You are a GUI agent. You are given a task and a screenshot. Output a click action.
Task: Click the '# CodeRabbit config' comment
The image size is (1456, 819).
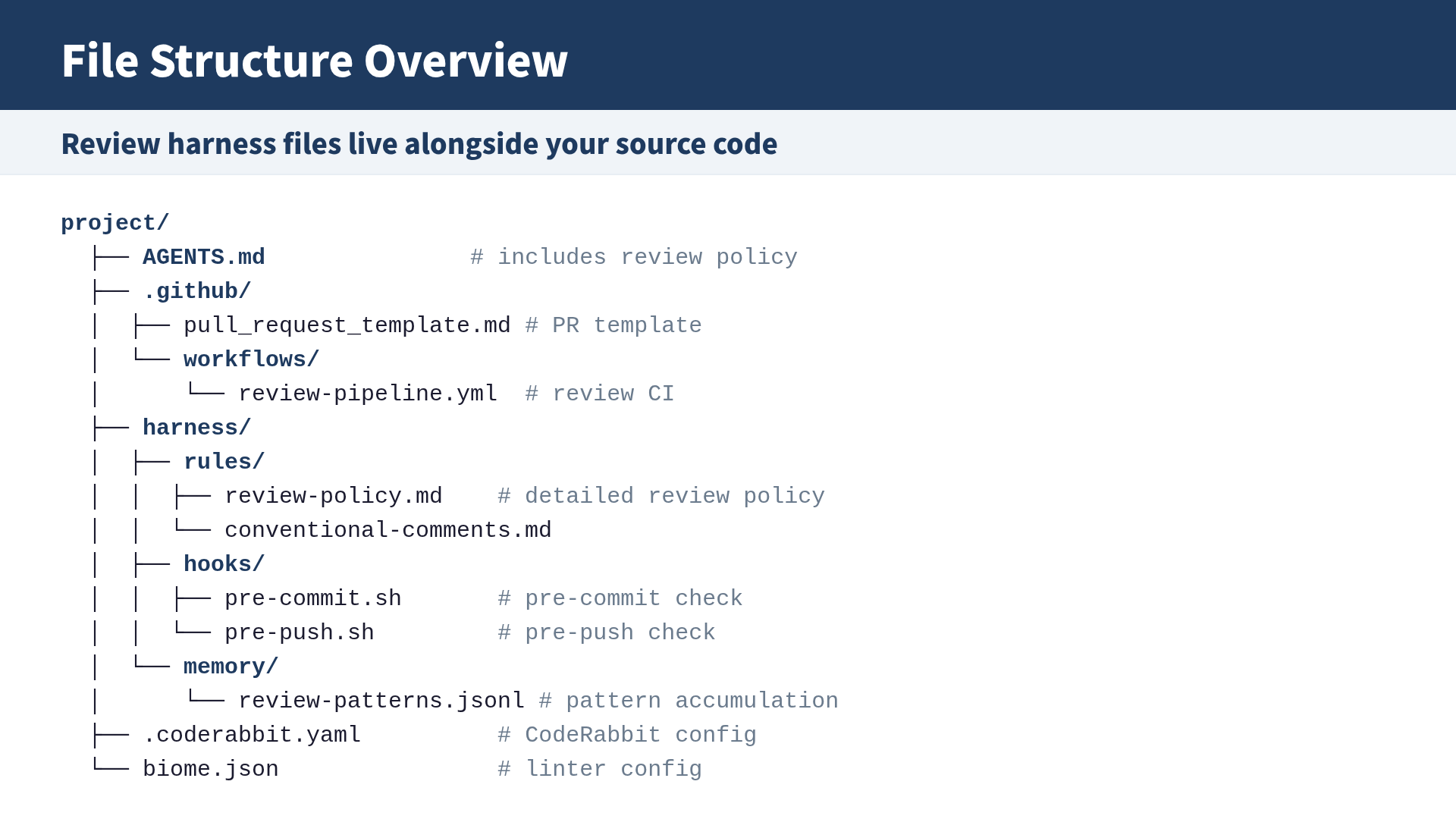point(627,735)
